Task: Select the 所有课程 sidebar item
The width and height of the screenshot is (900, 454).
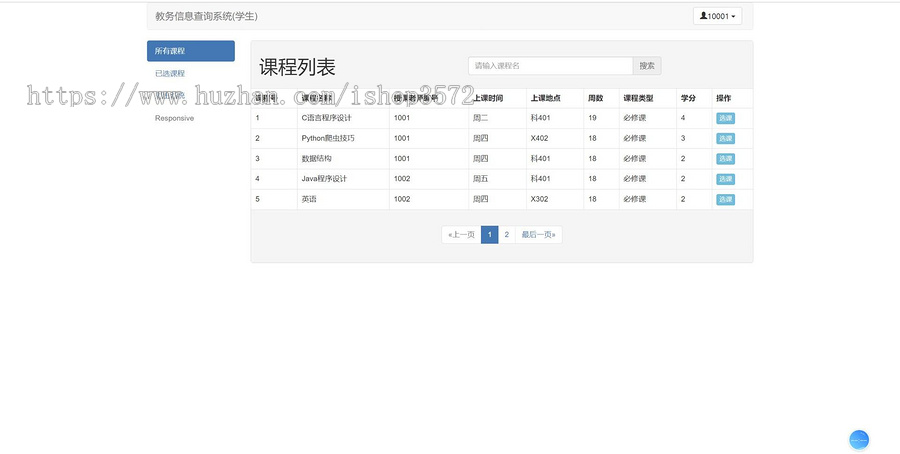Action: pos(191,51)
